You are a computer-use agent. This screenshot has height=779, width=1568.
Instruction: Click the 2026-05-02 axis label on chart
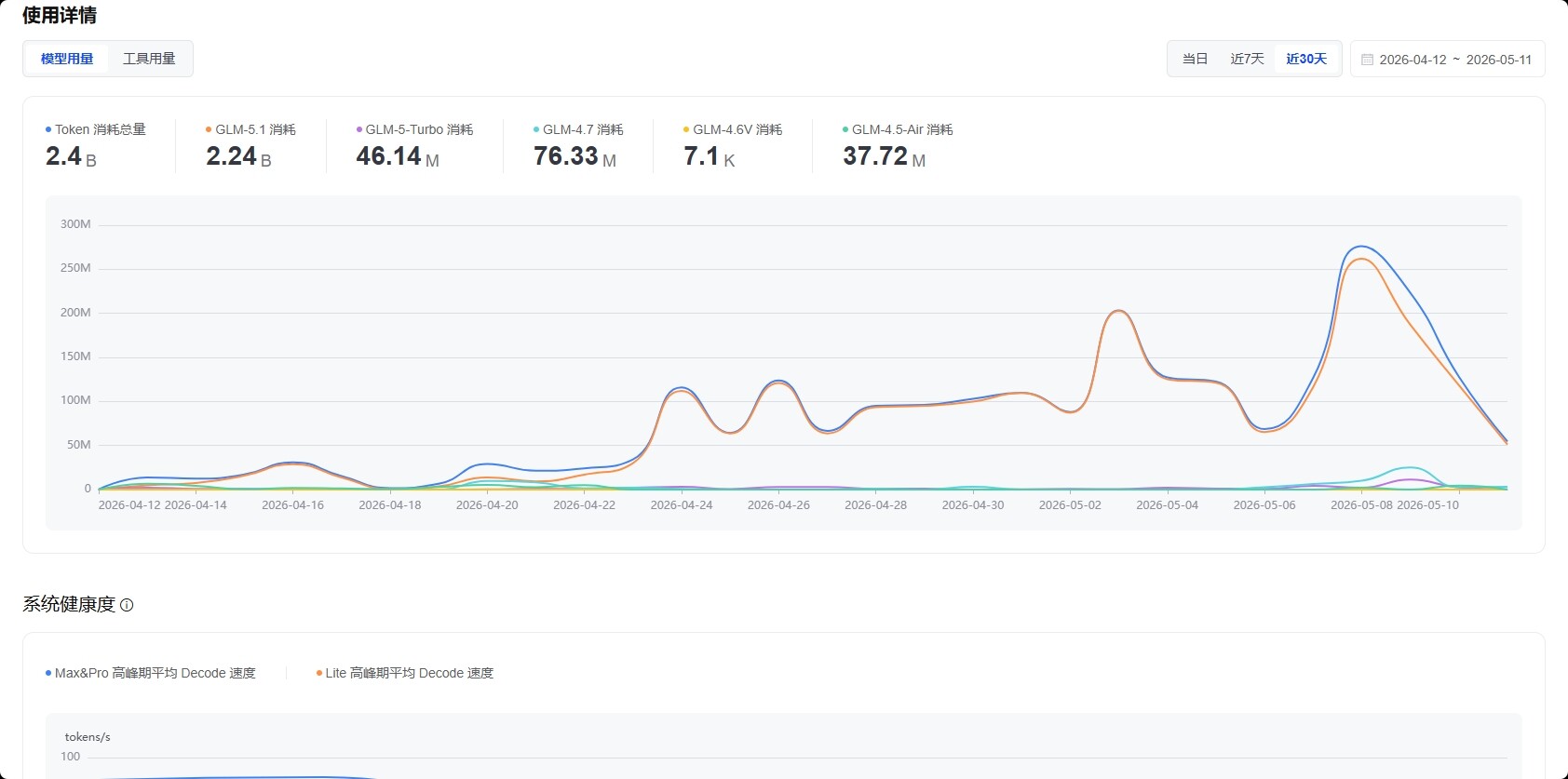tap(1070, 505)
